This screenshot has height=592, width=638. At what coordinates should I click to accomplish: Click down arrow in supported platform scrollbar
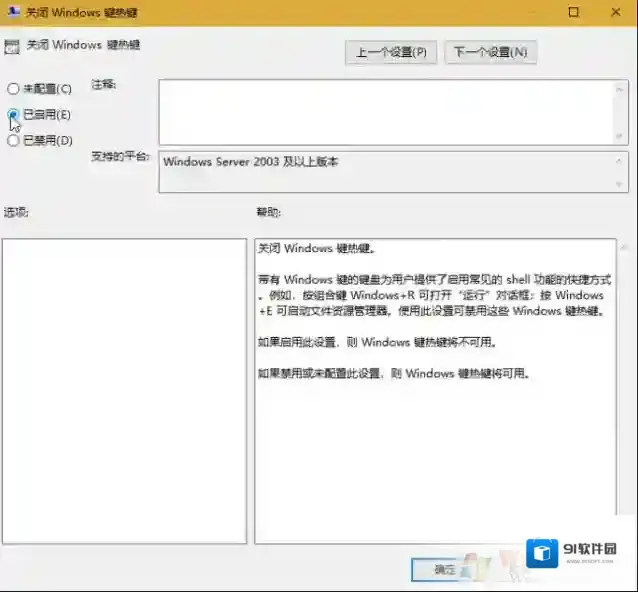pyautogui.click(x=620, y=184)
